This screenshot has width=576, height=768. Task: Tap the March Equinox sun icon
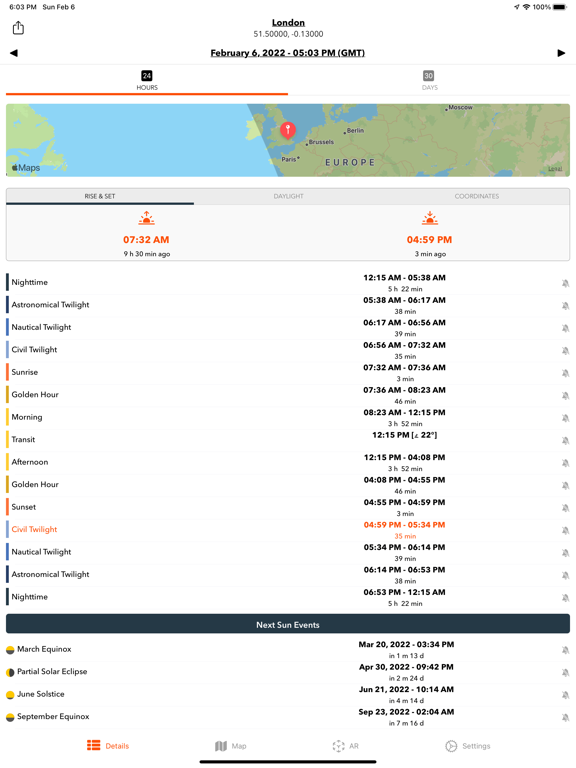click(x=10, y=650)
